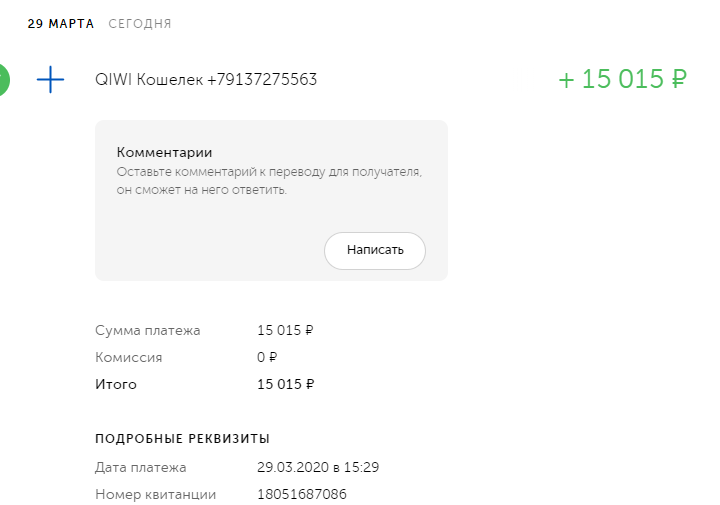Click the blue plus top-up icon
Screen dimensions: 720x505
[x=51, y=79]
